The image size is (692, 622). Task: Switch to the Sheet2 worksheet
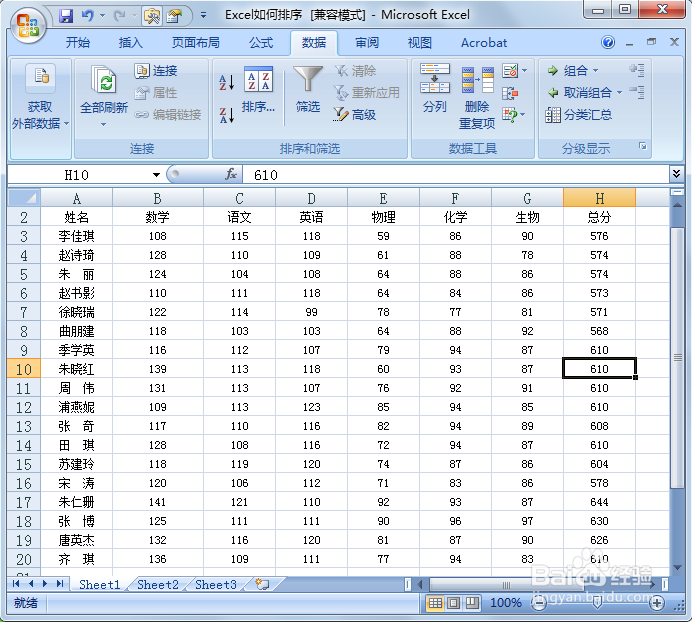pyautogui.click(x=158, y=584)
